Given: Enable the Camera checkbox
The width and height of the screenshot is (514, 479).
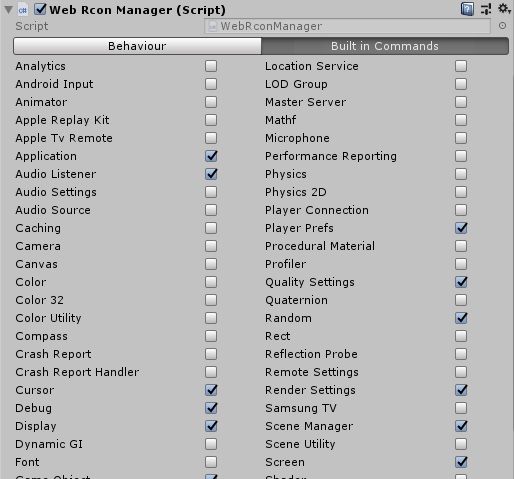Looking at the screenshot, I should click(x=211, y=246).
